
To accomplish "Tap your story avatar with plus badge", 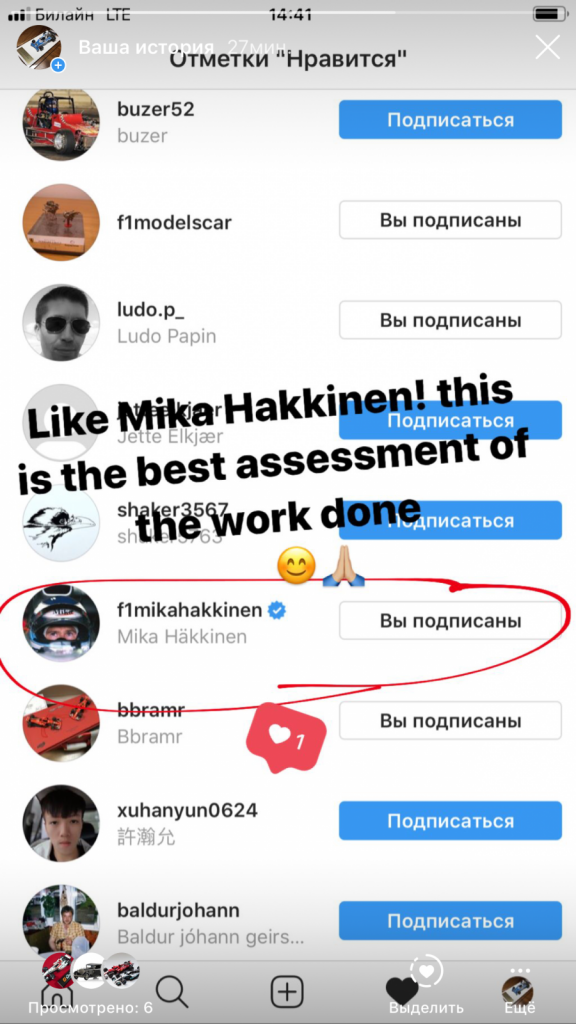I will point(39,48).
